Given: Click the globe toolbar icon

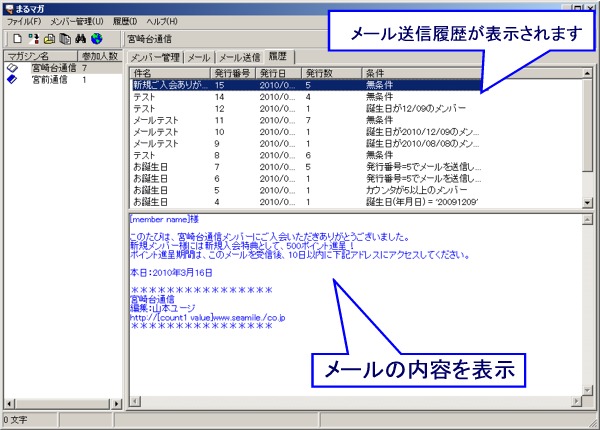Looking at the screenshot, I should point(97,38).
